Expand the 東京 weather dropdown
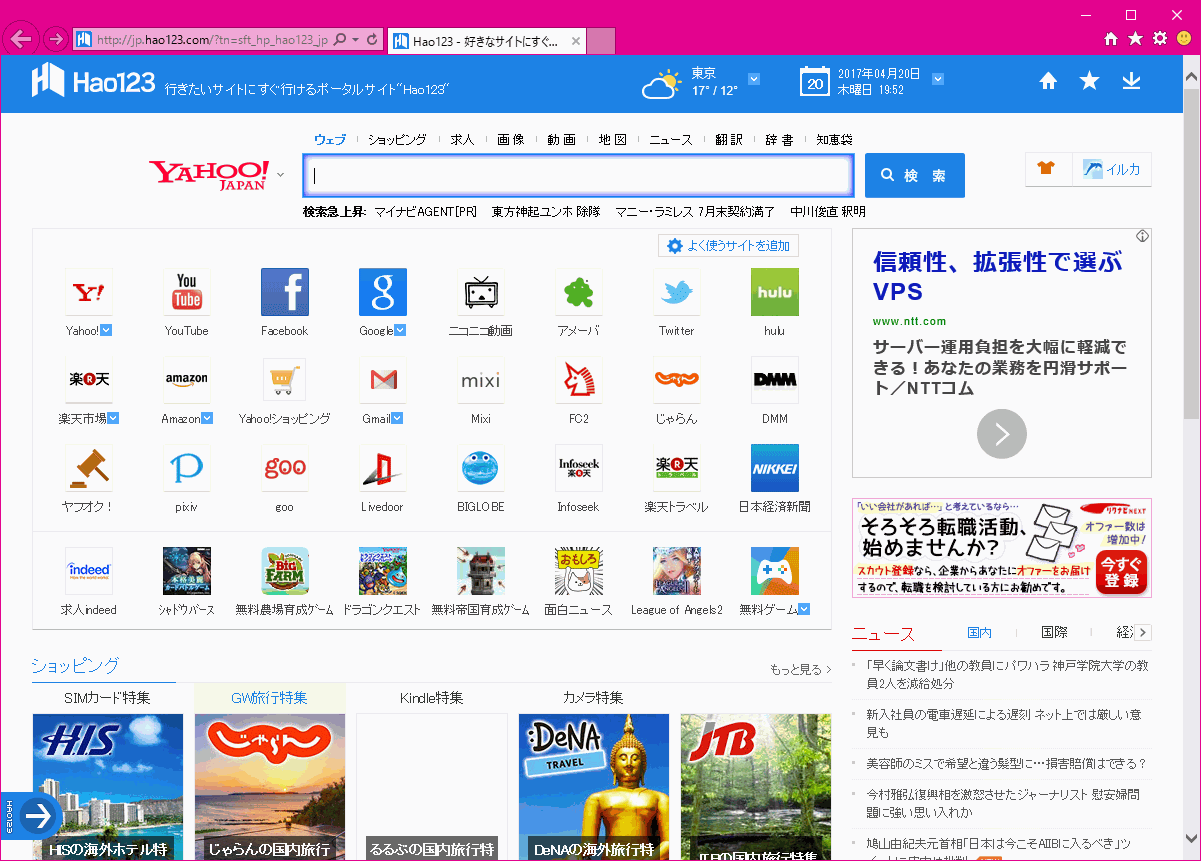Viewport: 1201px width, 861px height. (x=754, y=80)
